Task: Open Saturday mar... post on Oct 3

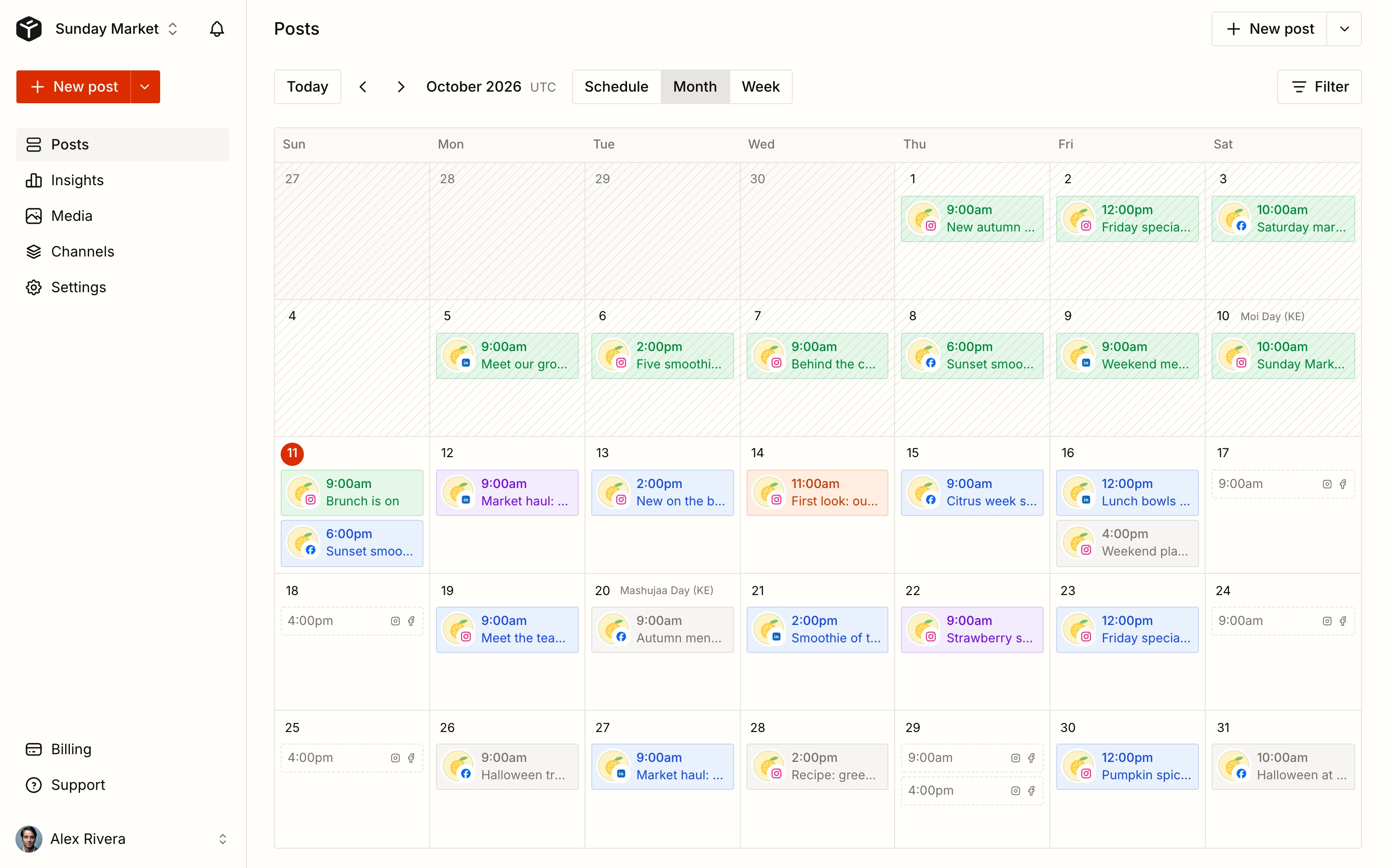Action: click(x=1283, y=219)
